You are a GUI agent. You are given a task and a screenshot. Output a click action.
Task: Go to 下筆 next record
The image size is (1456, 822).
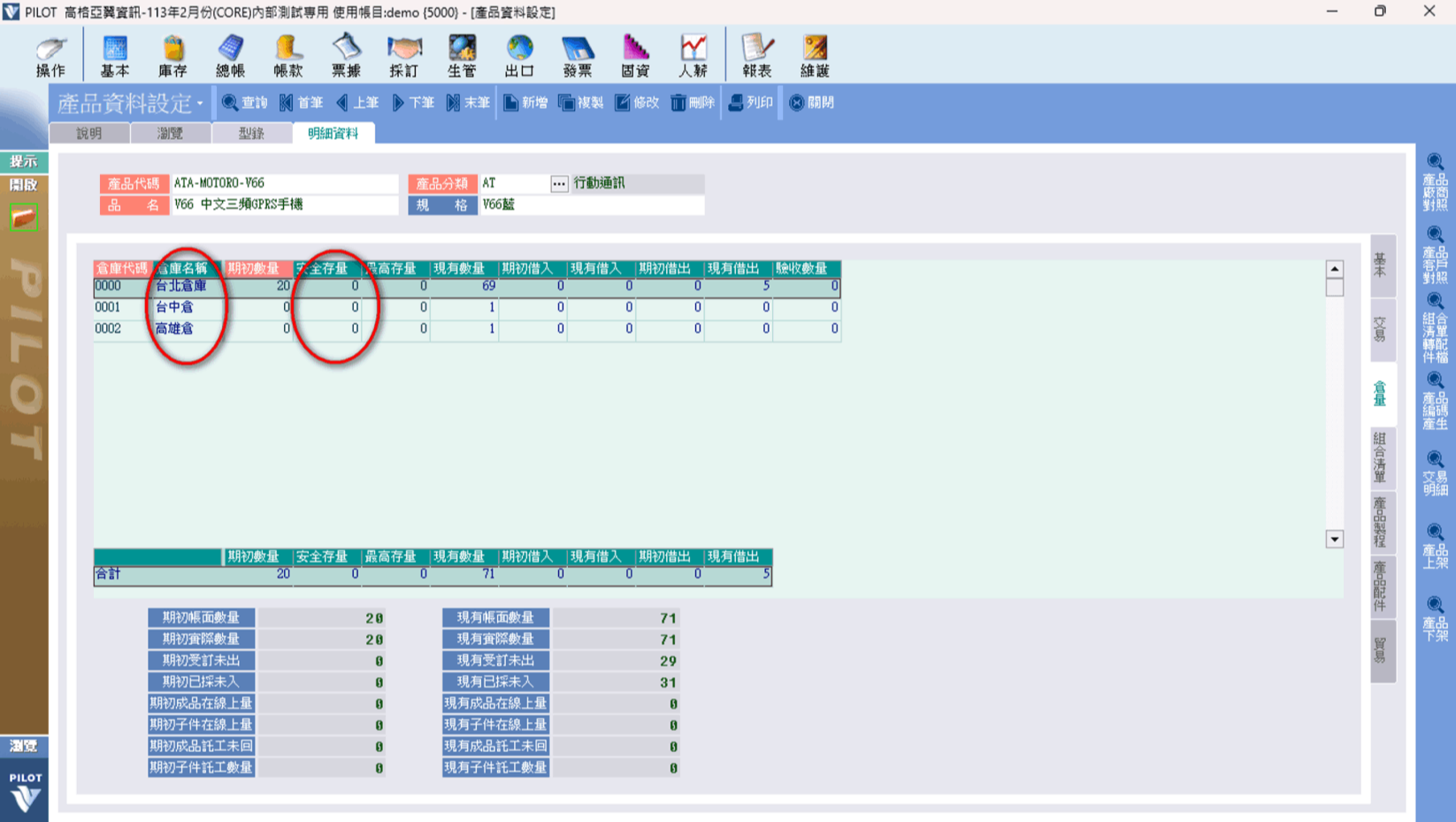(413, 103)
